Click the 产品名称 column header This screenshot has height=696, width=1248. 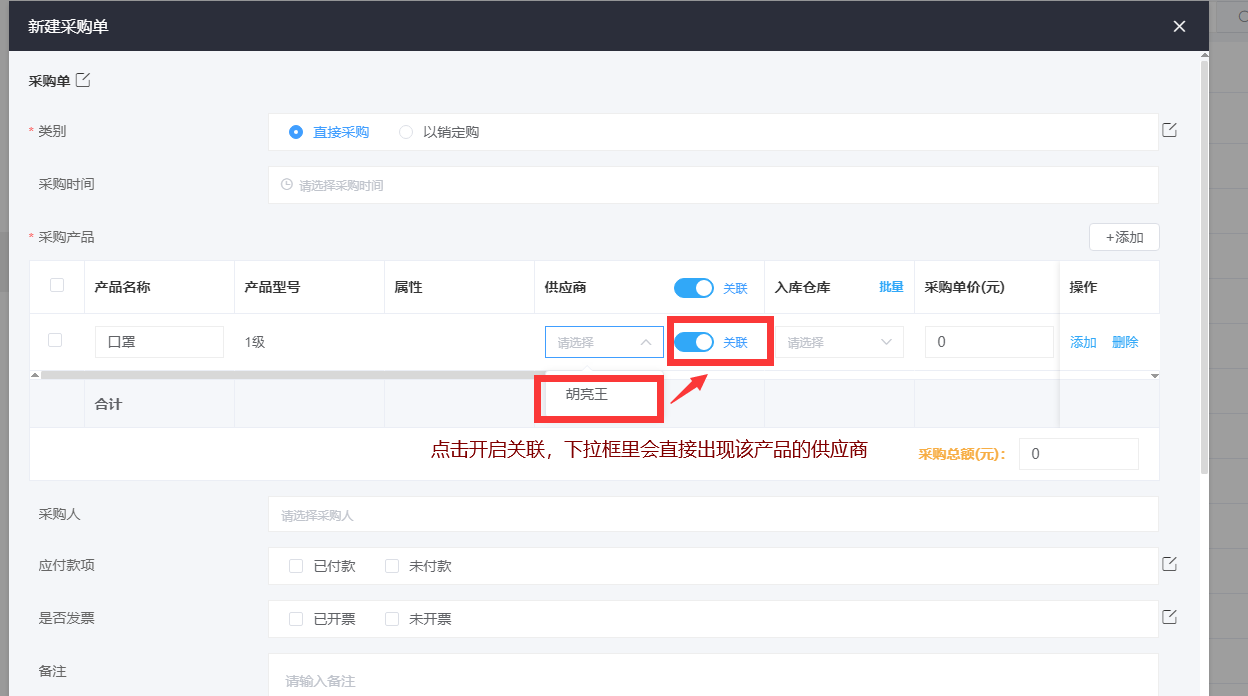(x=122, y=287)
